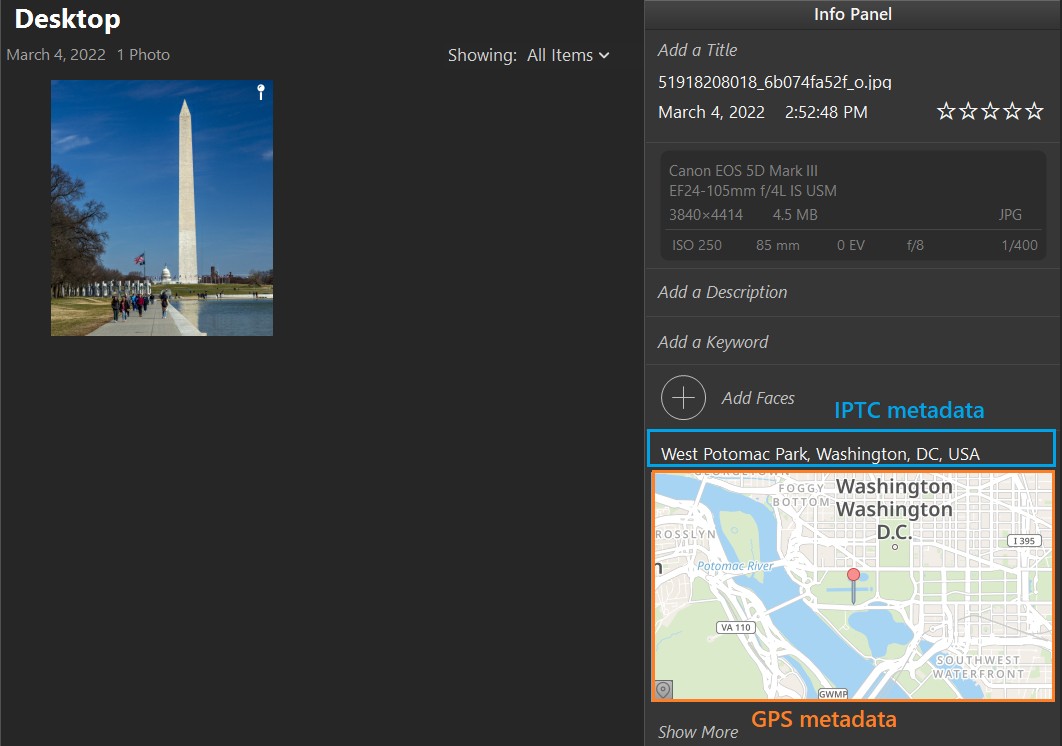Screen dimensions: 1062x746
Task: Click the 1/400 shutter speed value
Action: pyautogui.click(x=1019, y=245)
